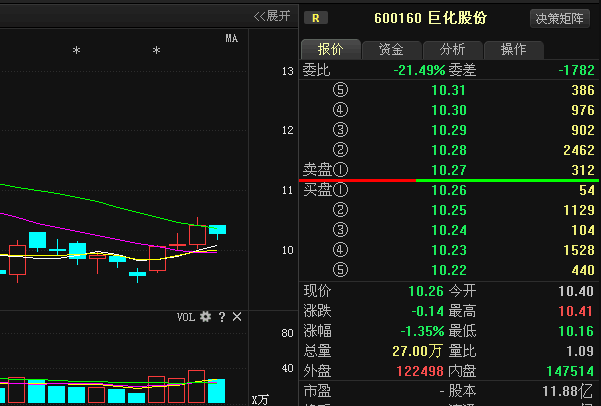Click the MA indicator label
The height and width of the screenshot is (406, 601).
232,38
